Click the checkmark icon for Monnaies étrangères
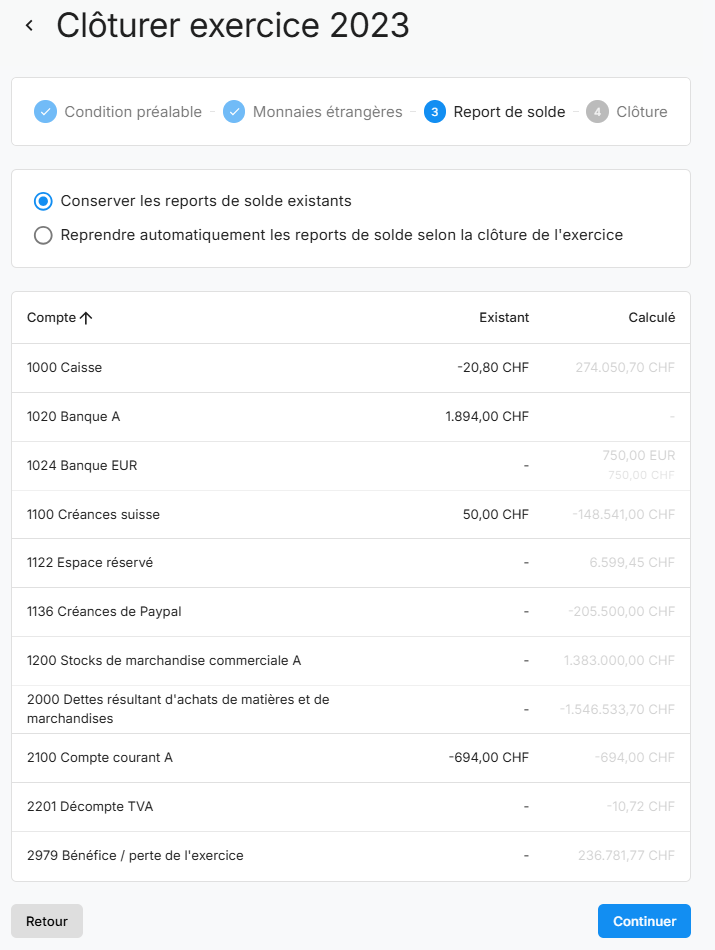The height and width of the screenshot is (950, 715). click(x=234, y=112)
